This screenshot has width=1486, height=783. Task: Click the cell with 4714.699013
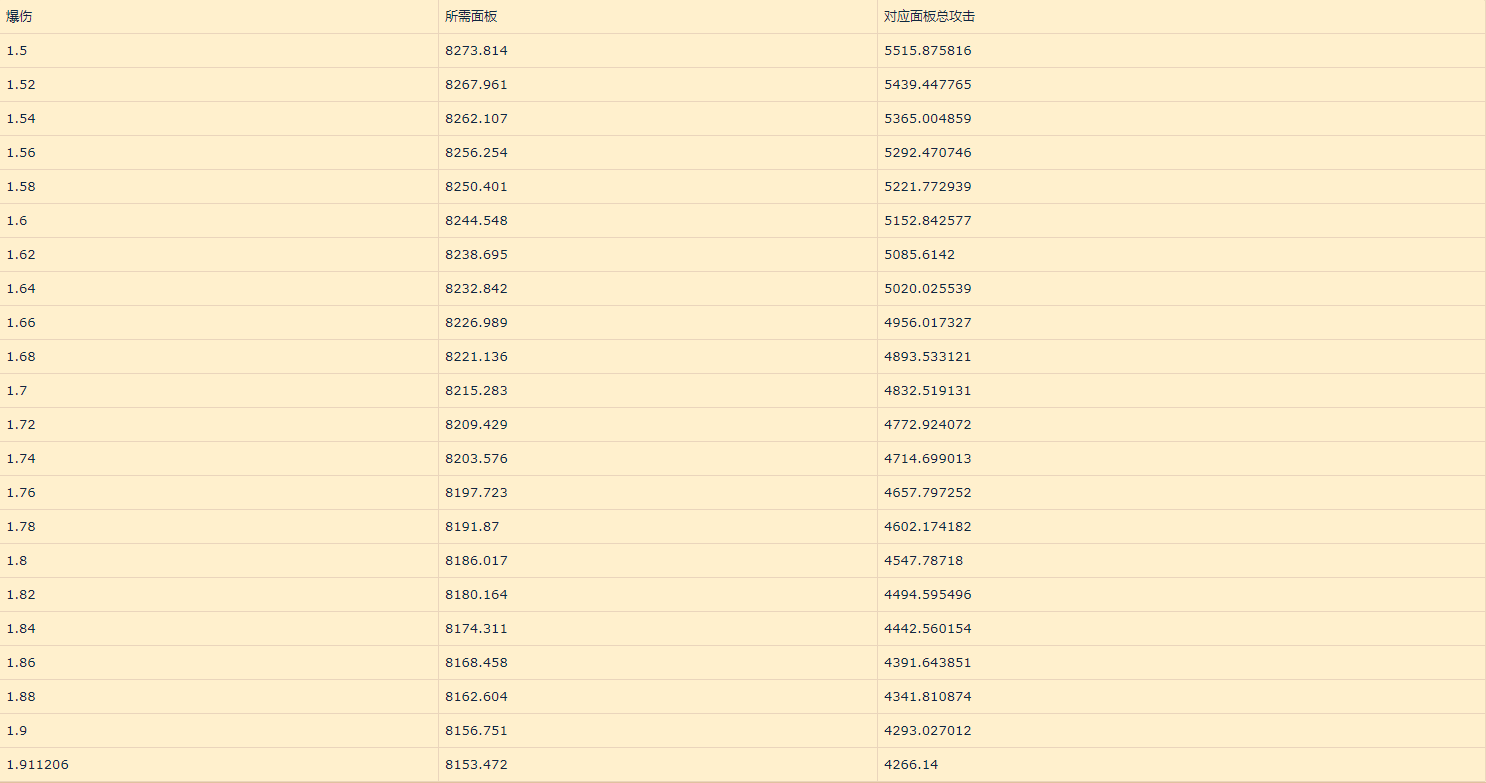click(1182, 458)
